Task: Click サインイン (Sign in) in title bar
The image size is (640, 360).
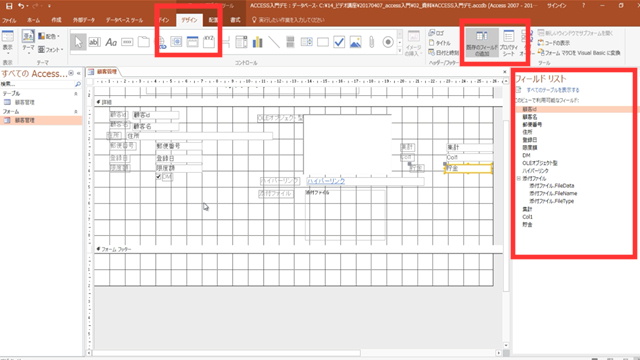Action: [556, 6]
